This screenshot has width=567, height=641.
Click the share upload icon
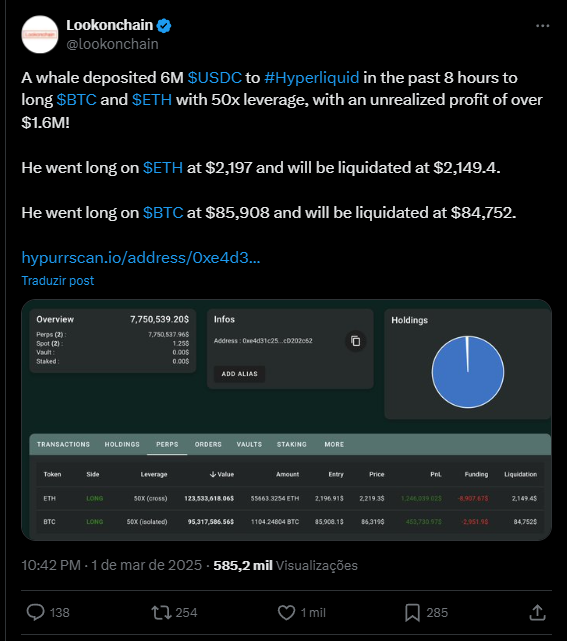tap(537, 612)
